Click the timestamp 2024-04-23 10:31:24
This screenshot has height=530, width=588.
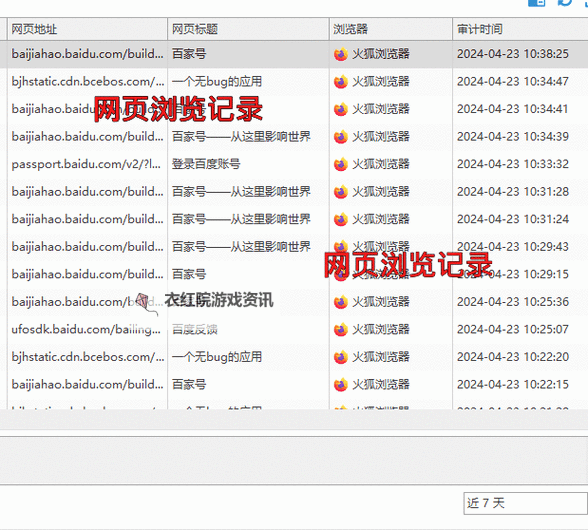pyautogui.click(x=513, y=219)
